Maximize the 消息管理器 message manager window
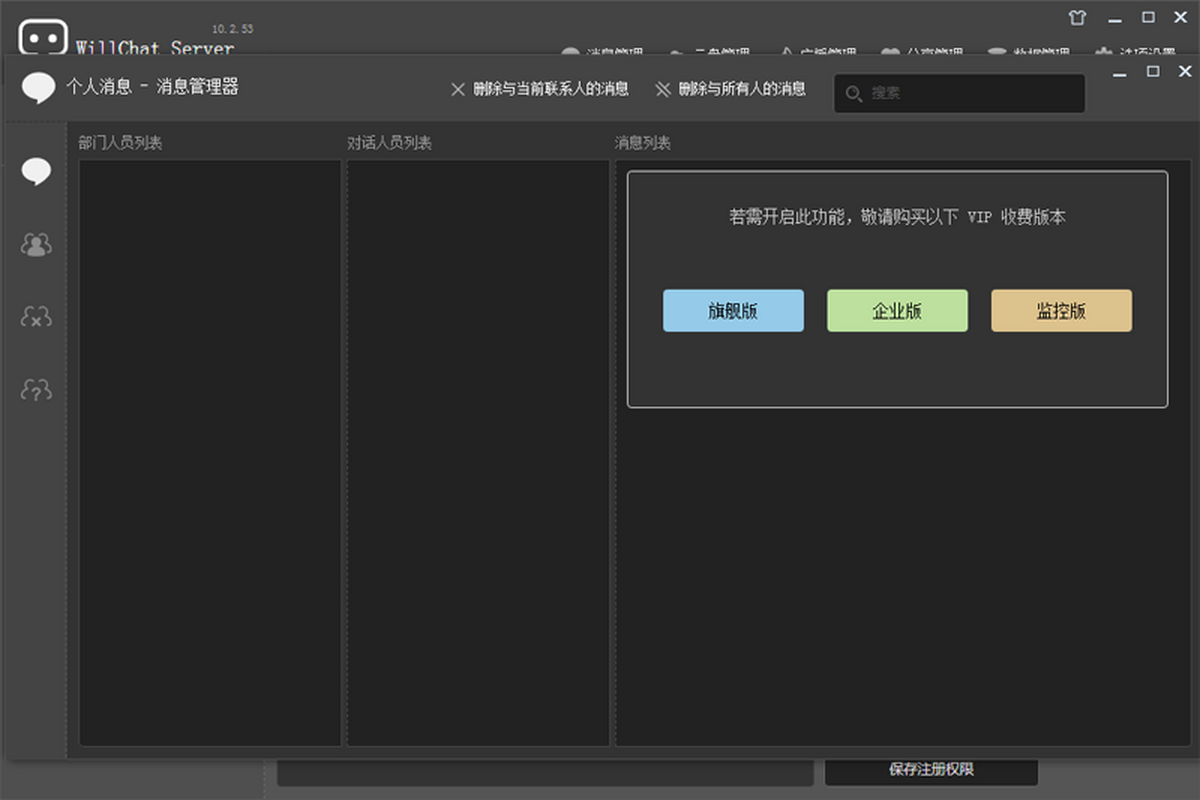 click(1153, 71)
